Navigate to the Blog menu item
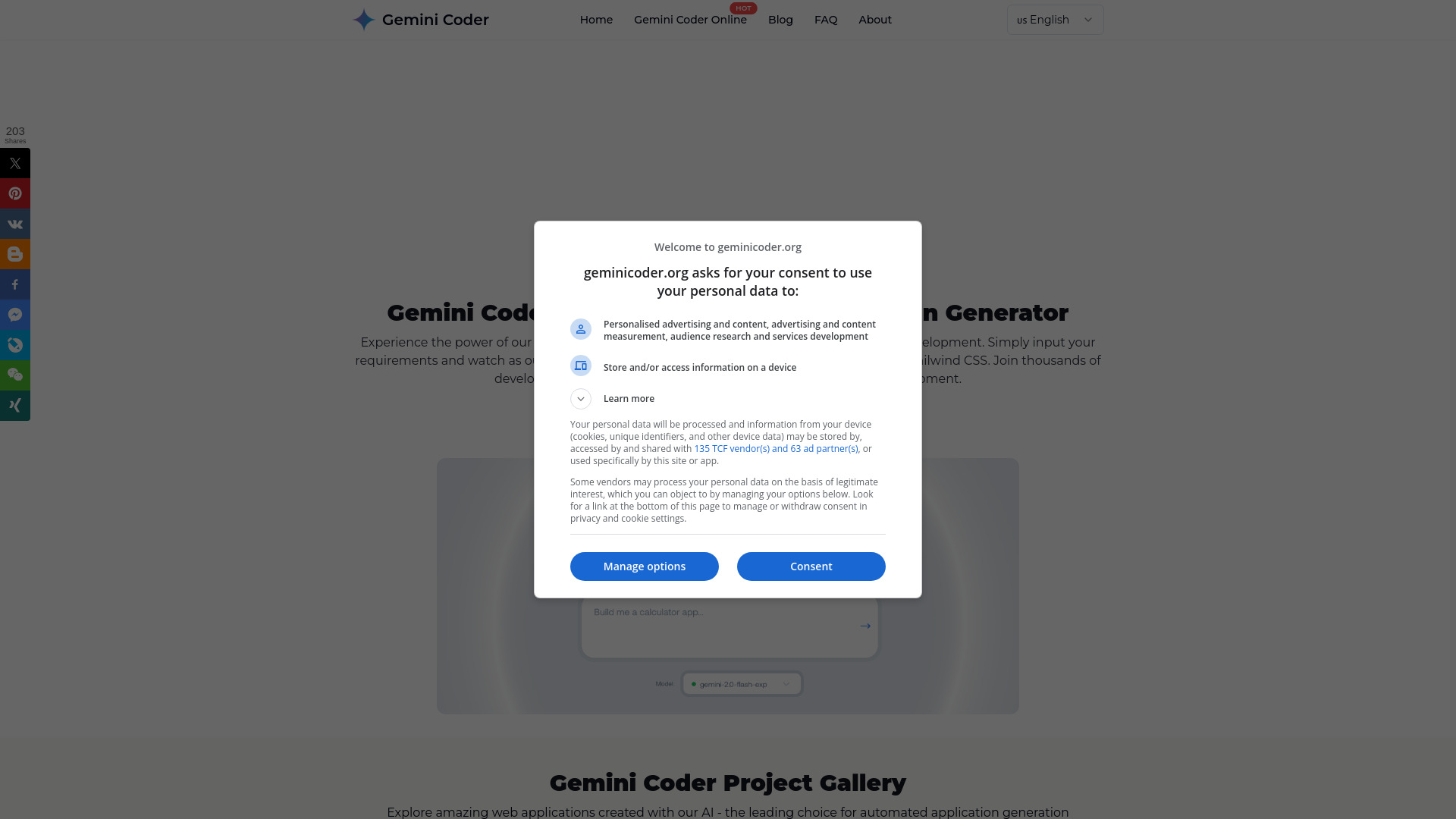This screenshot has height=819, width=1456. (x=780, y=19)
